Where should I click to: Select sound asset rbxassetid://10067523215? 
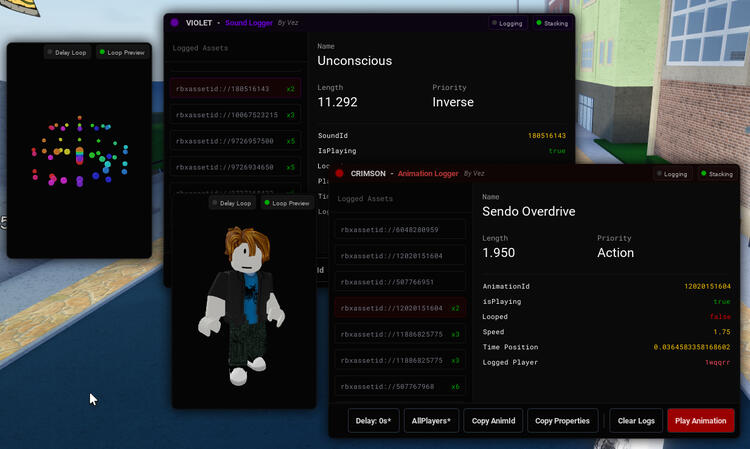235,115
